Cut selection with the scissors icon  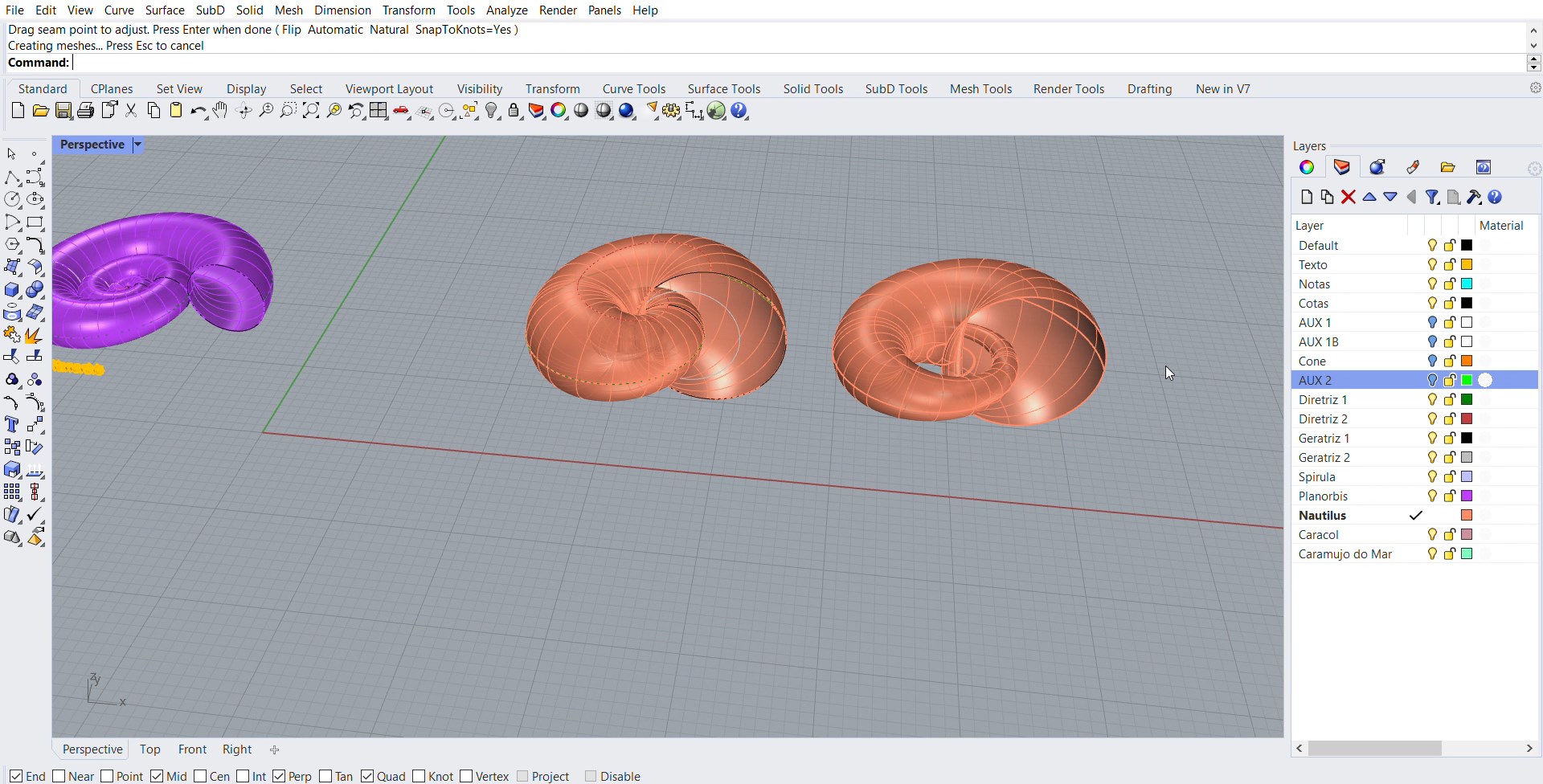pyautogui.click(x=132, y=111)
